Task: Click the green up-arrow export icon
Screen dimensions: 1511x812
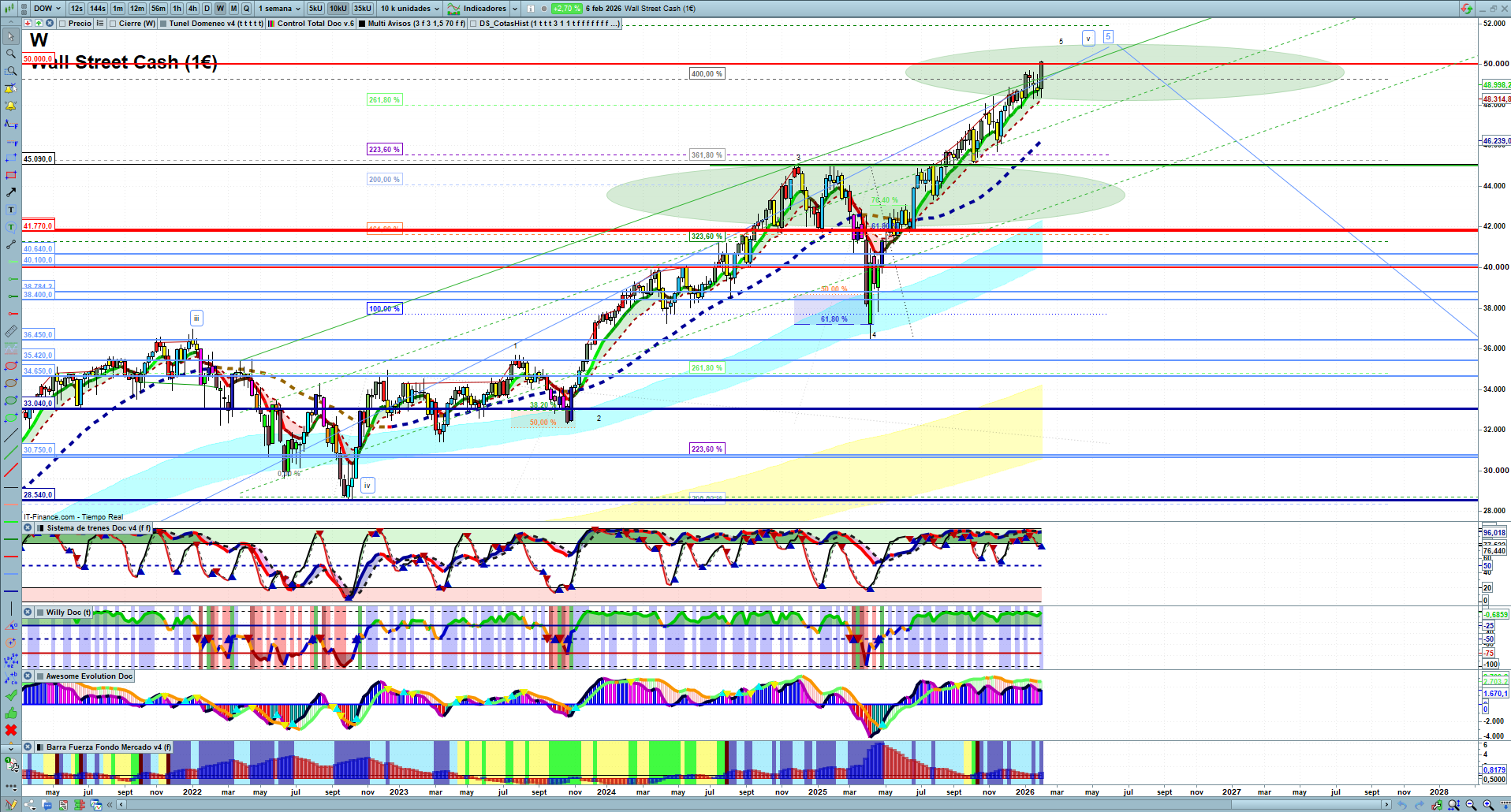Action: tap(38, 24)
